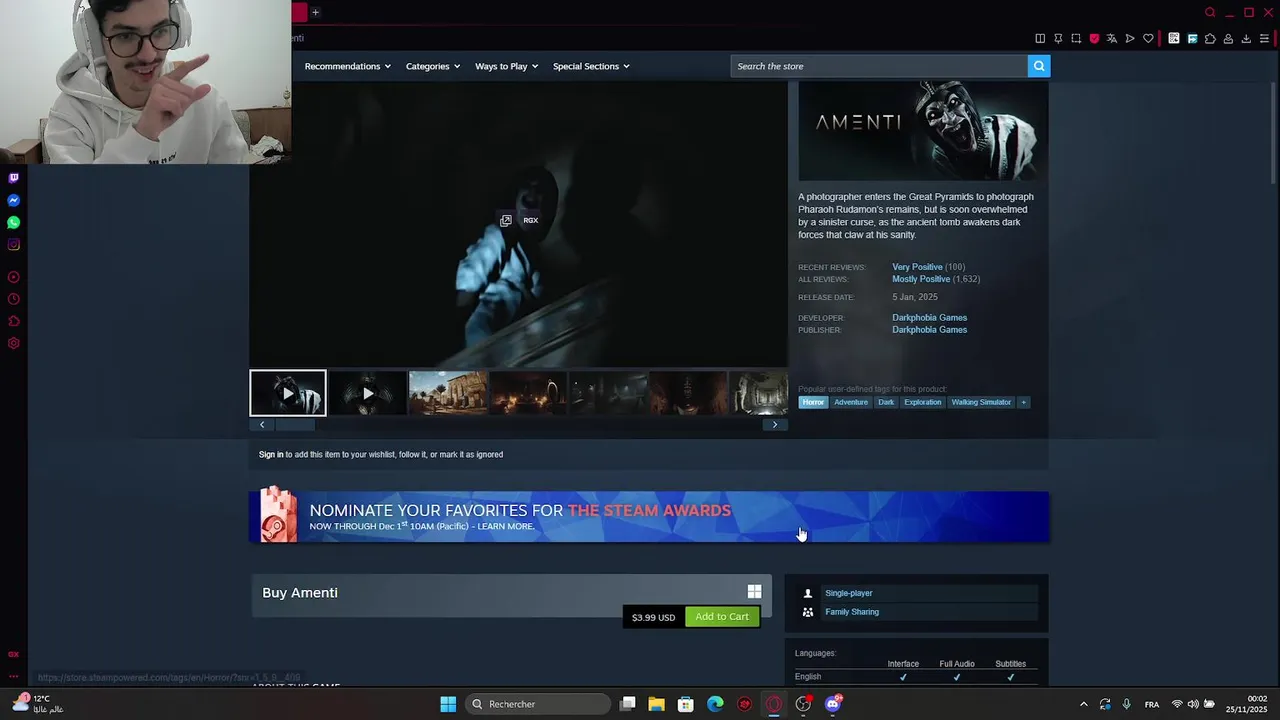Move media strip back with left arrow
Viewport: 1280px width, 720px height.
point(262,425)
